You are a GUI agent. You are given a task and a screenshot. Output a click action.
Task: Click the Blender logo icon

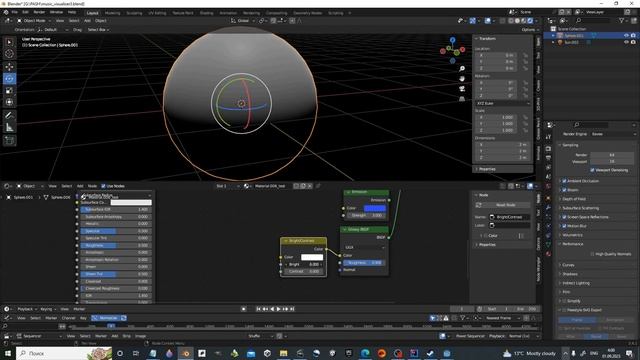tap(6, 13)
